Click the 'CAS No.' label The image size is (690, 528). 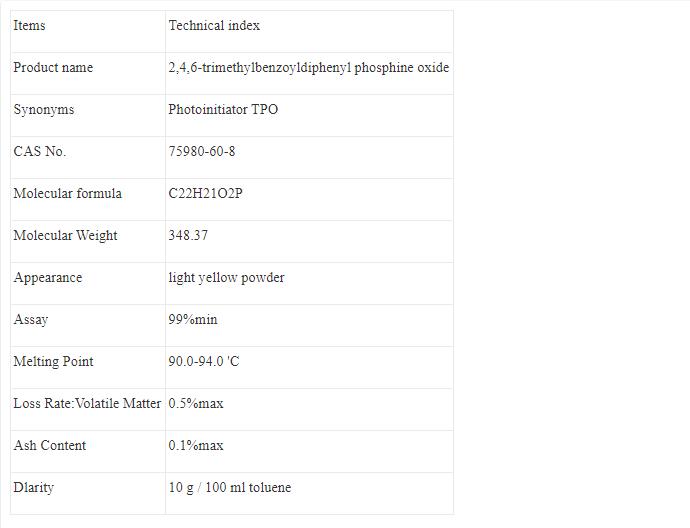(39, 152)
